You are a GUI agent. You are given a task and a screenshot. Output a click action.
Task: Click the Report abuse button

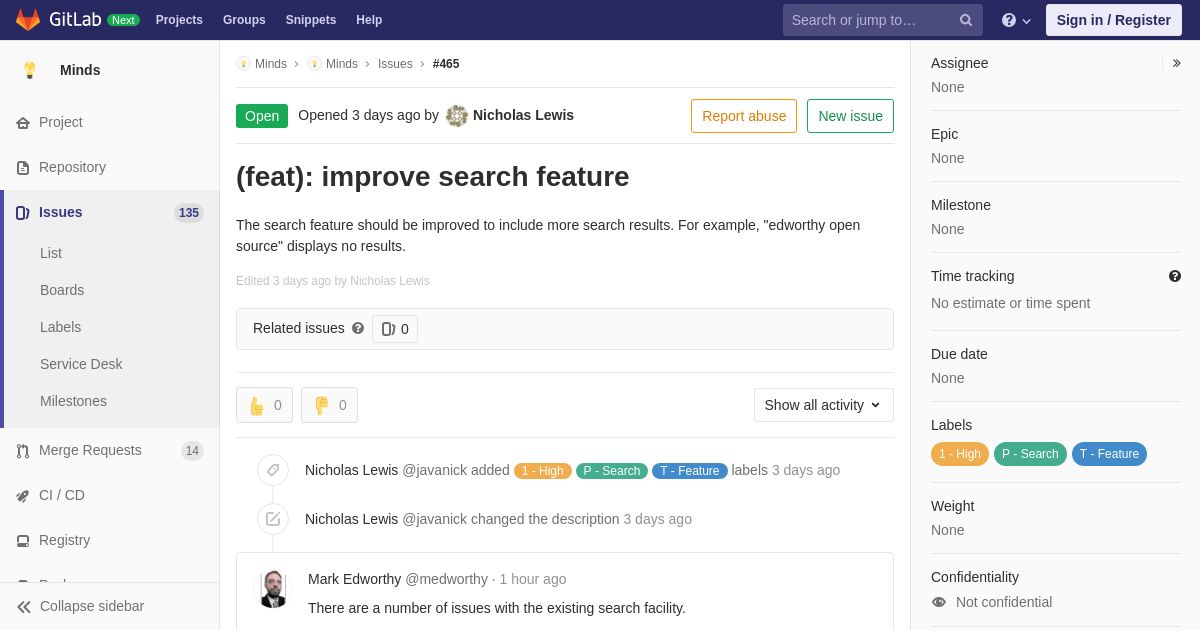(744, 116)
